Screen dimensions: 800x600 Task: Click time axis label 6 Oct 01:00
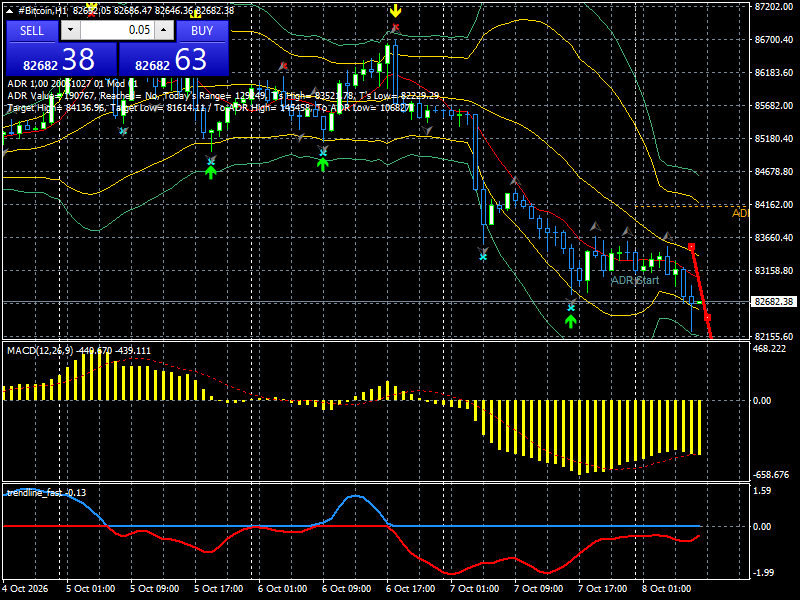(x=282, y=588)
